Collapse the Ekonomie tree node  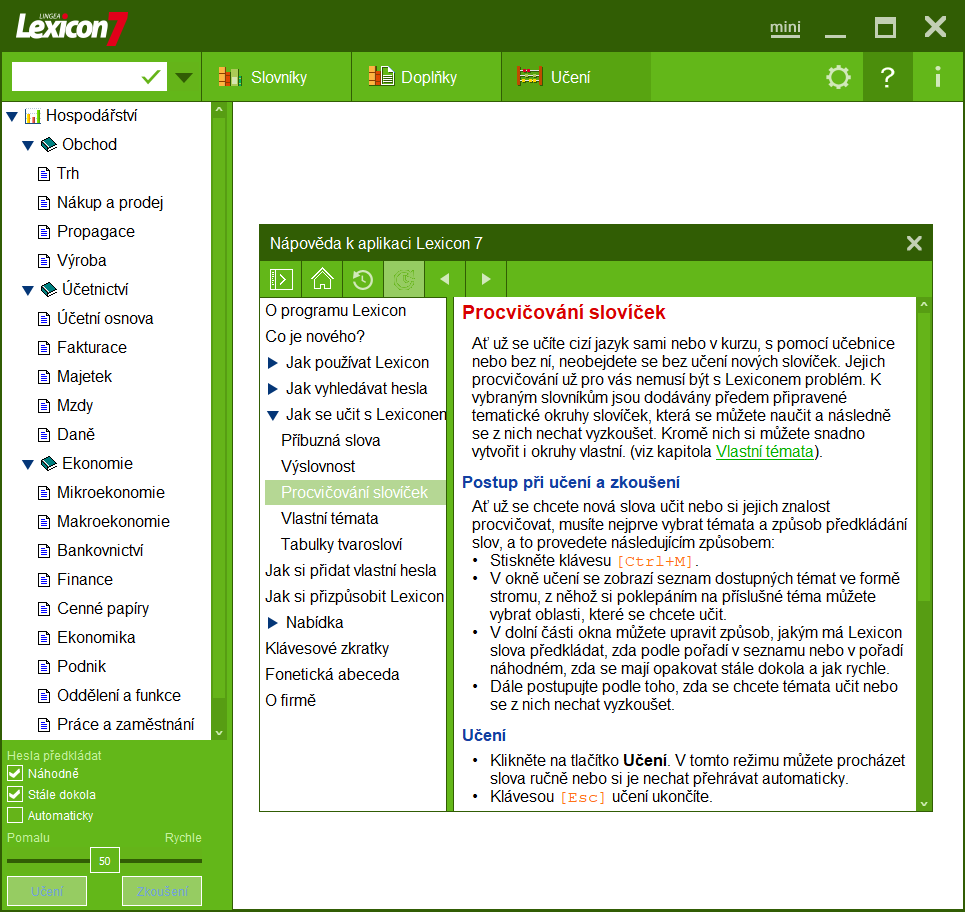tap(28, 464)
